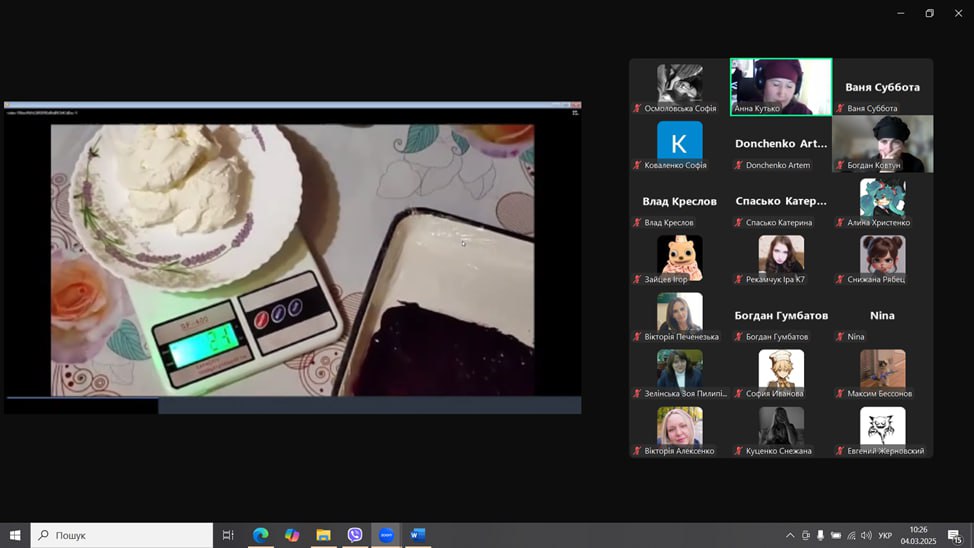974x548 pixels.
Task: Open the Copilot taskbar icon
Action: (x=292, y=535)
